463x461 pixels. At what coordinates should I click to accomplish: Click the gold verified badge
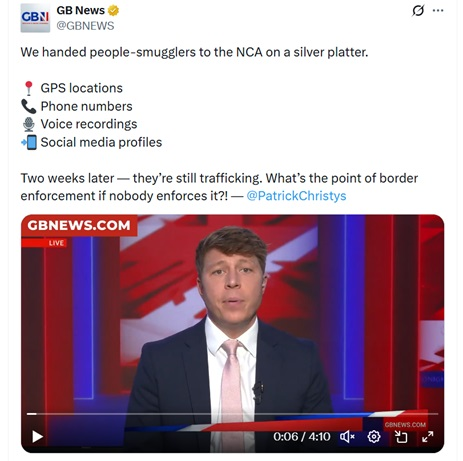pos(114,11)
